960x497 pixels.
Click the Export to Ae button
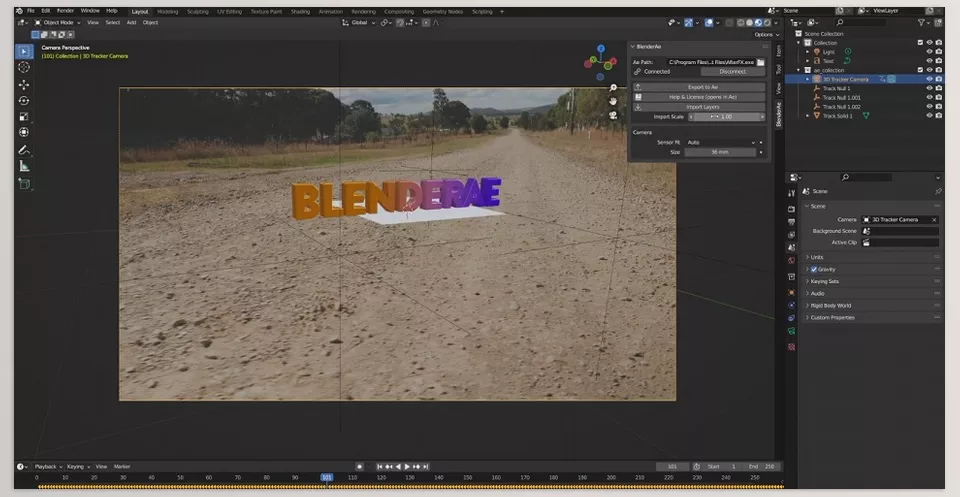tap(699, 88)
